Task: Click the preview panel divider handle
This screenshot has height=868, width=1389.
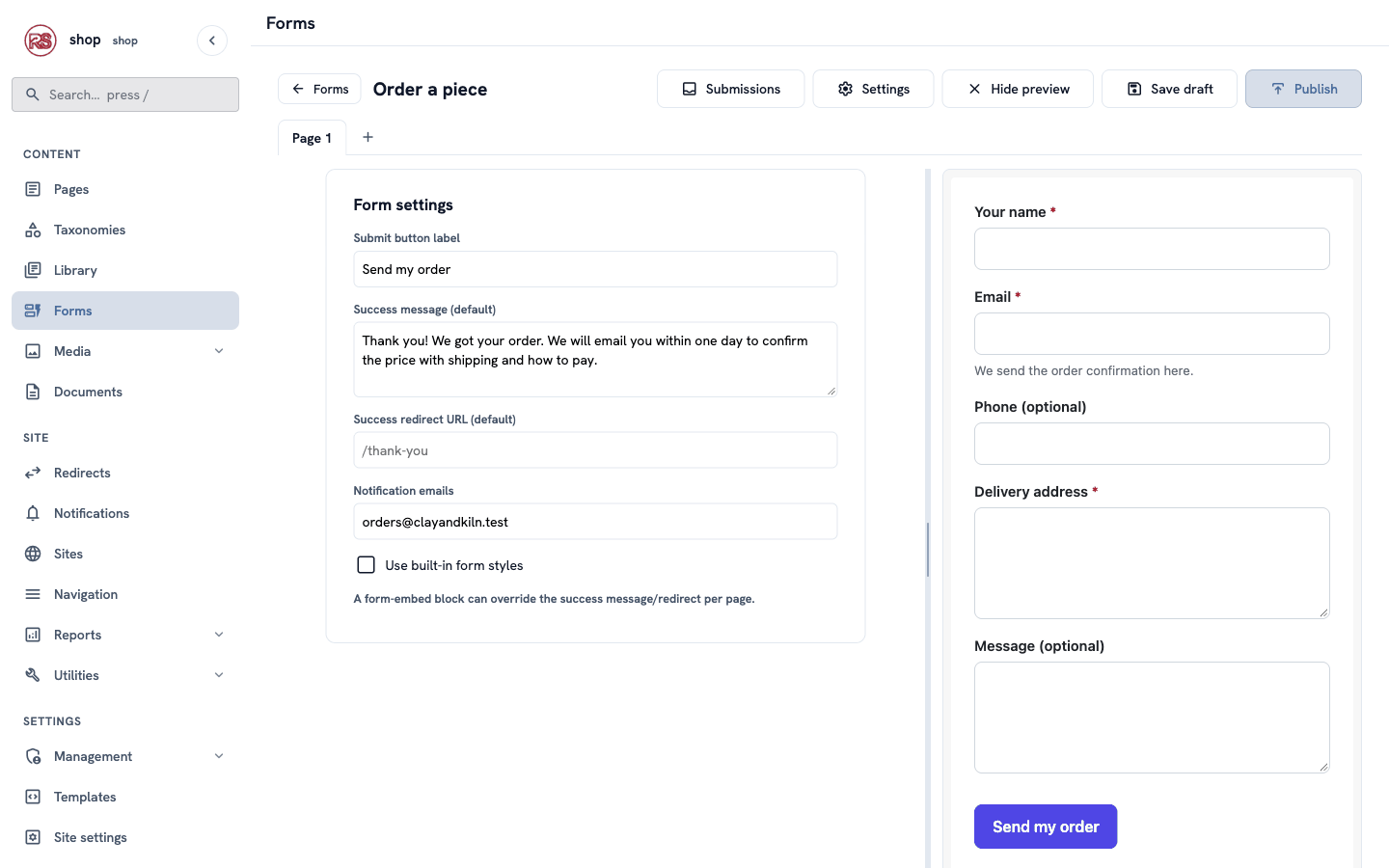Action: click(x=928, y=550)
